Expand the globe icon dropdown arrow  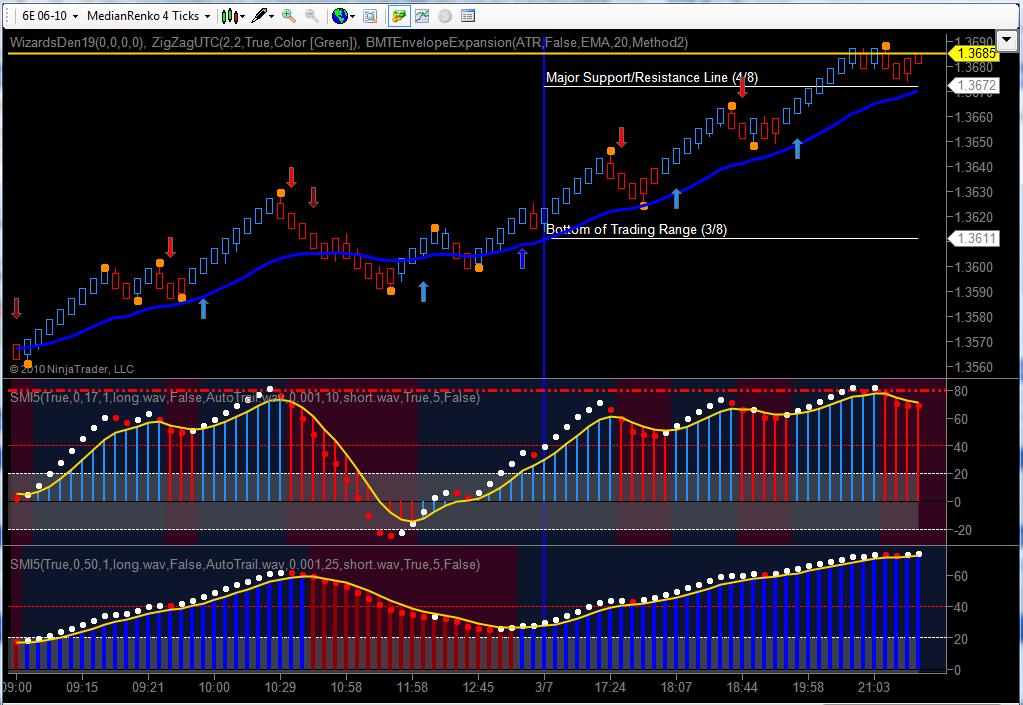[x=352, y=16]
